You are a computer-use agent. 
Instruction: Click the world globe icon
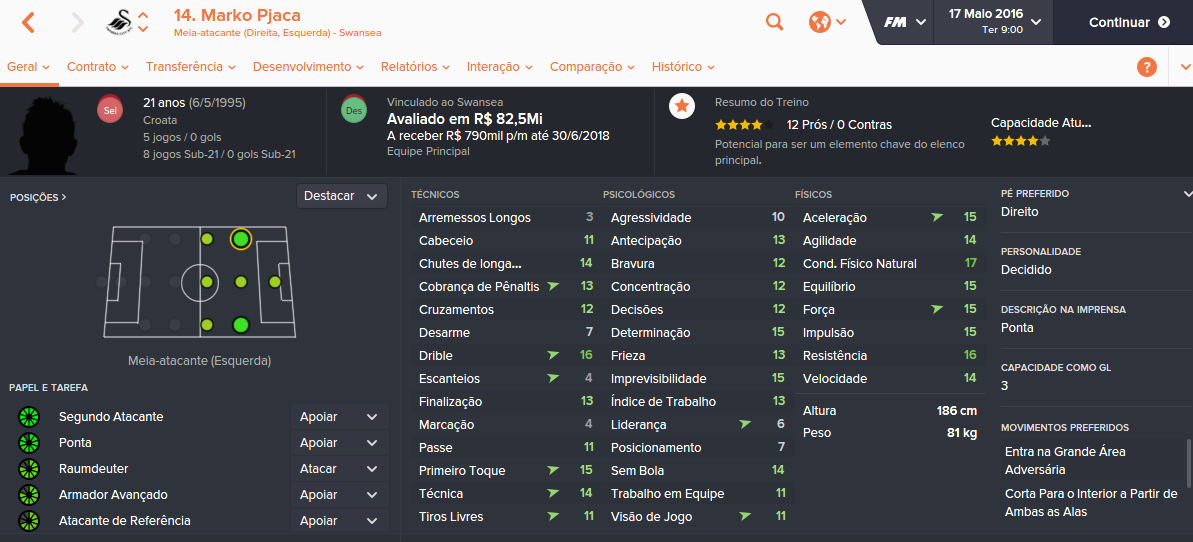[819, 22]
